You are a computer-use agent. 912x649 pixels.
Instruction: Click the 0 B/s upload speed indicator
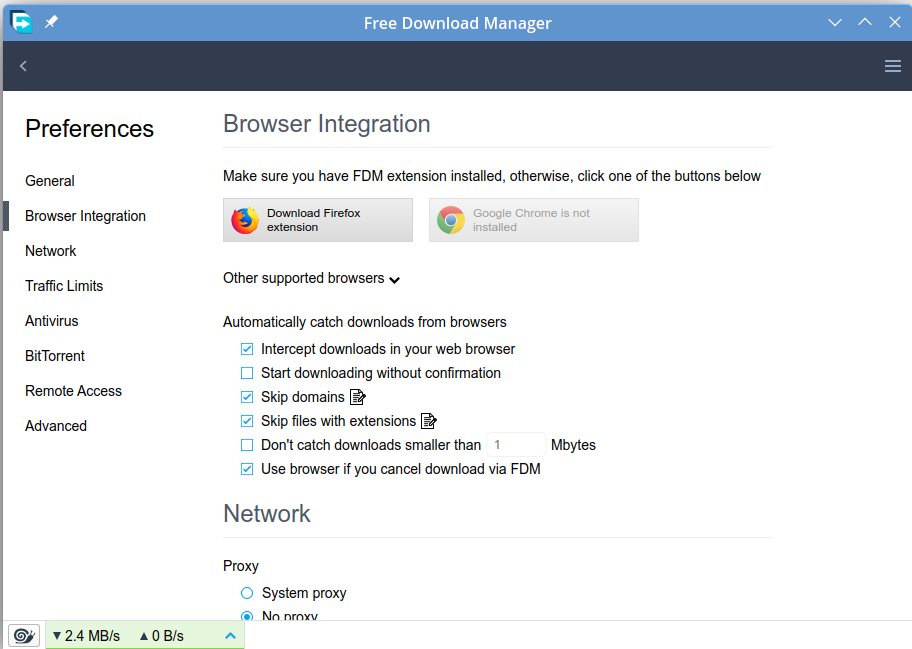(x=162, y=636)
